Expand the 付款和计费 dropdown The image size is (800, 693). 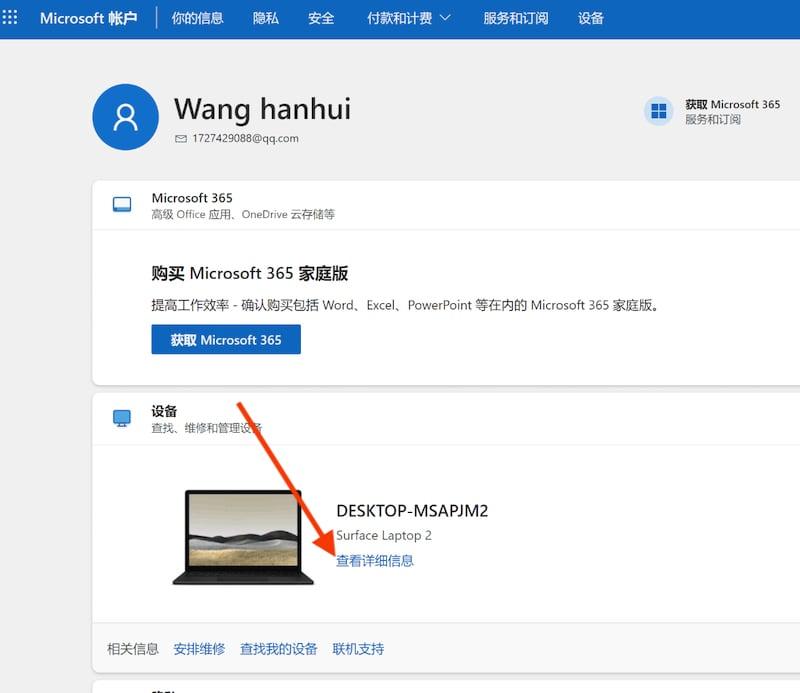pyautogui.click(x=409, y=18)
